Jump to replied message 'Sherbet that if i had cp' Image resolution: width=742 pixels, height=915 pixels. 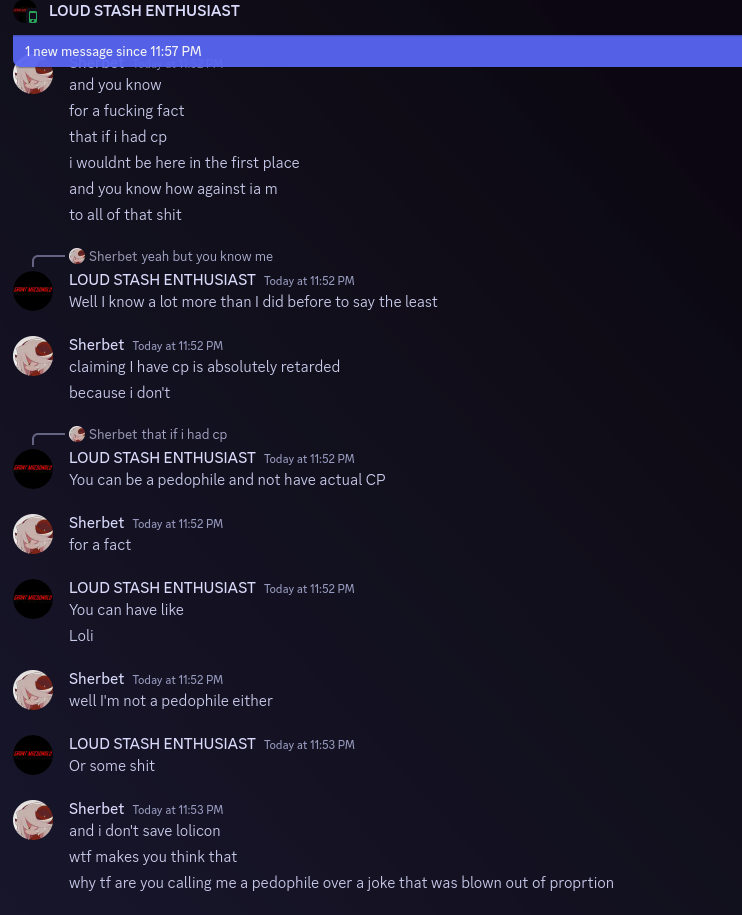[158, 434]
